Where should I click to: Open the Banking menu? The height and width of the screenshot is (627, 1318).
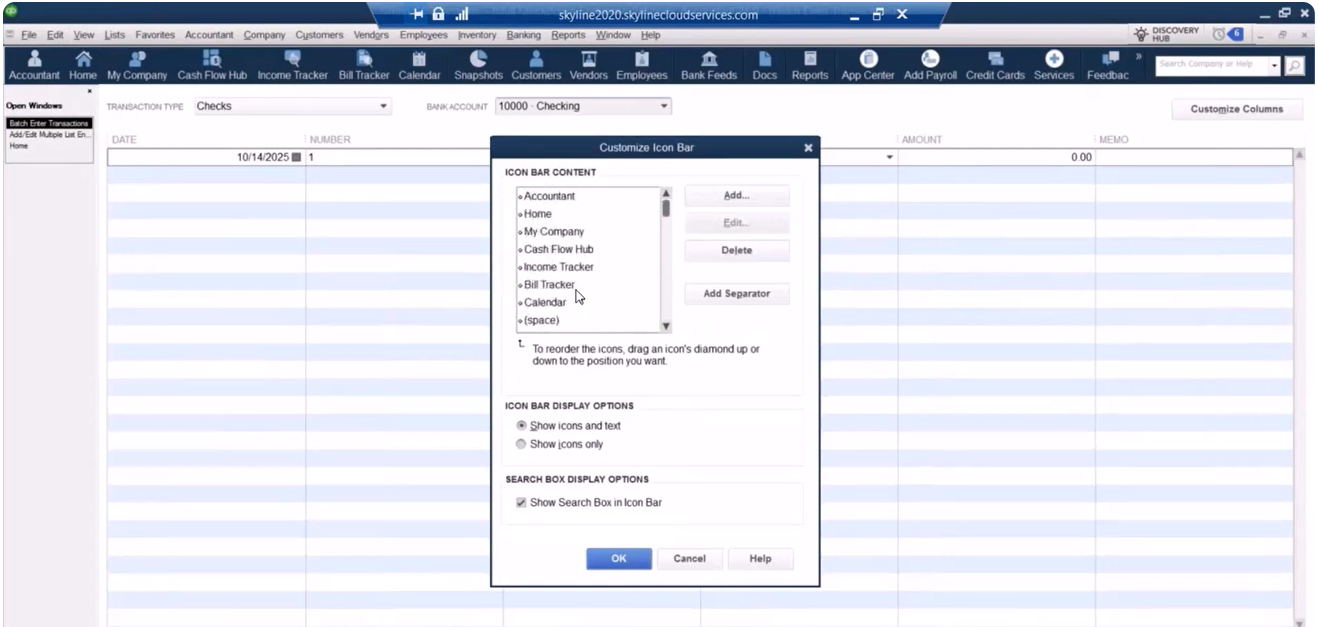coord(523,36)
